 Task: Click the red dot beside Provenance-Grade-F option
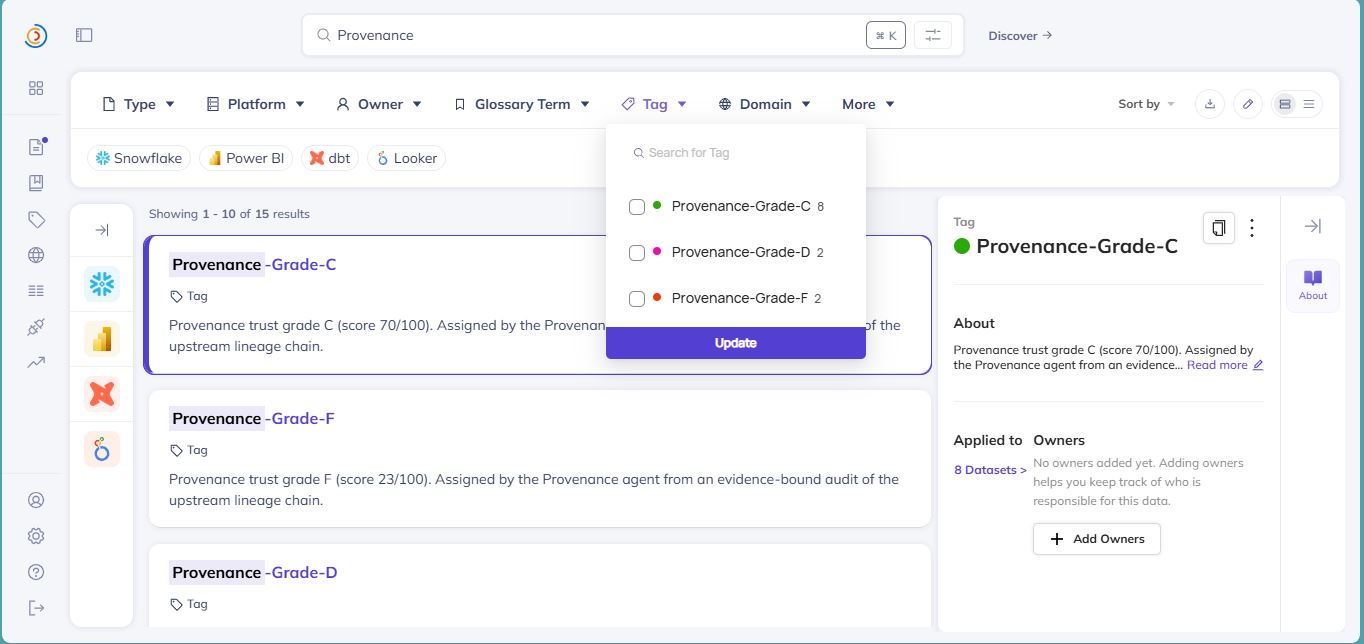657,297
